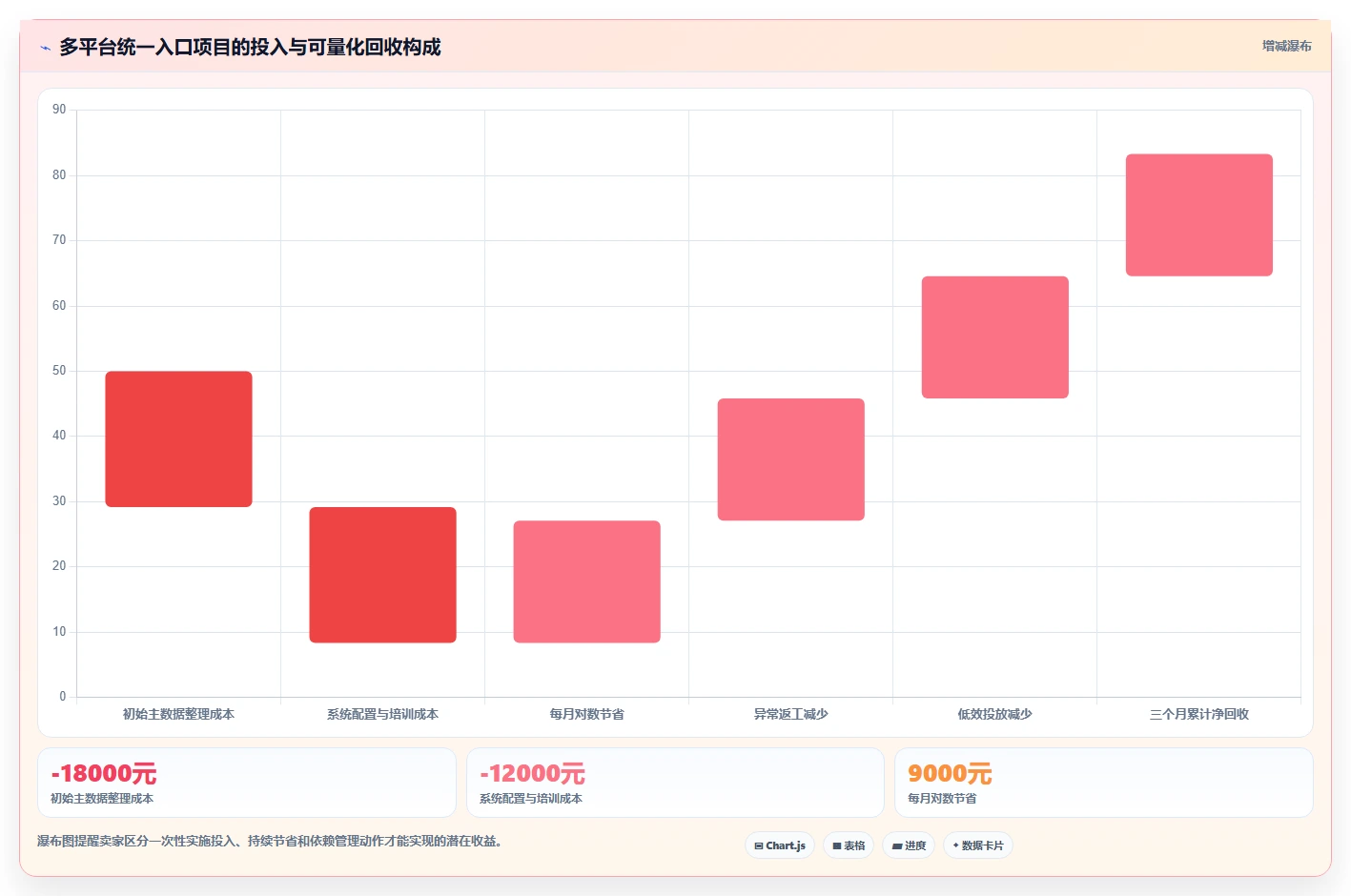
Task: Click the 三个月累计净回收 waterfall bar
Action: tap(1198, 215)
